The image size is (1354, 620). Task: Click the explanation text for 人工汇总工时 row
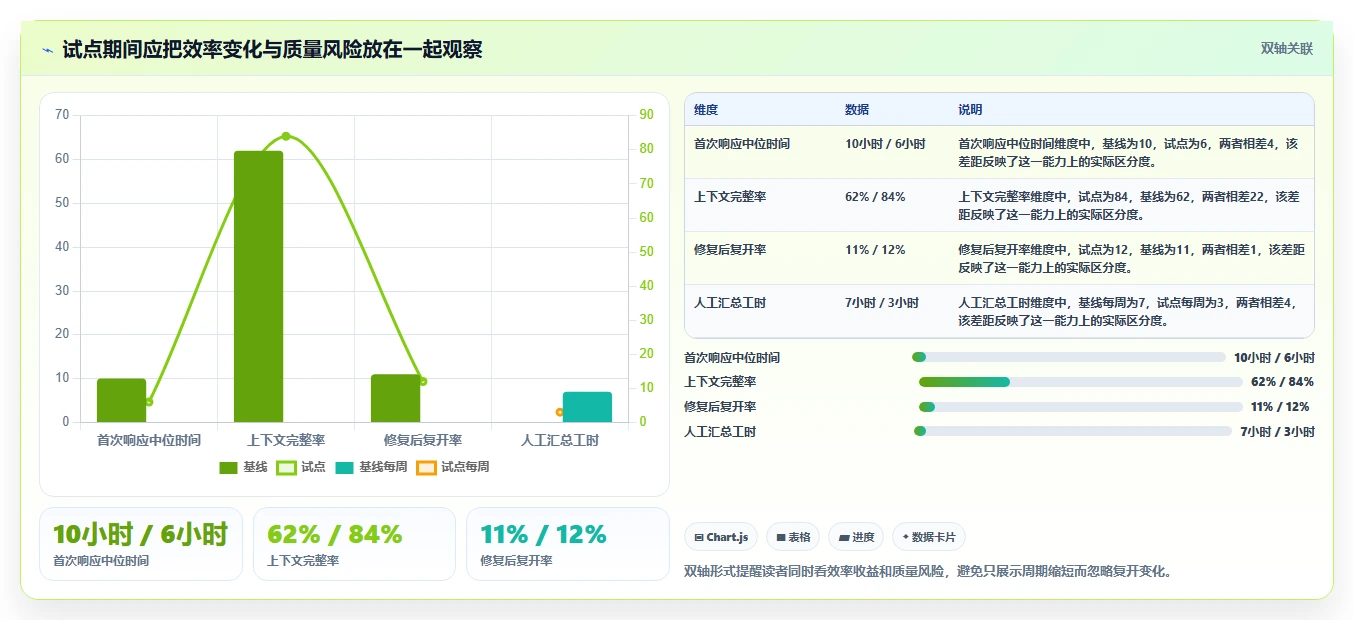pos(1128,312)
